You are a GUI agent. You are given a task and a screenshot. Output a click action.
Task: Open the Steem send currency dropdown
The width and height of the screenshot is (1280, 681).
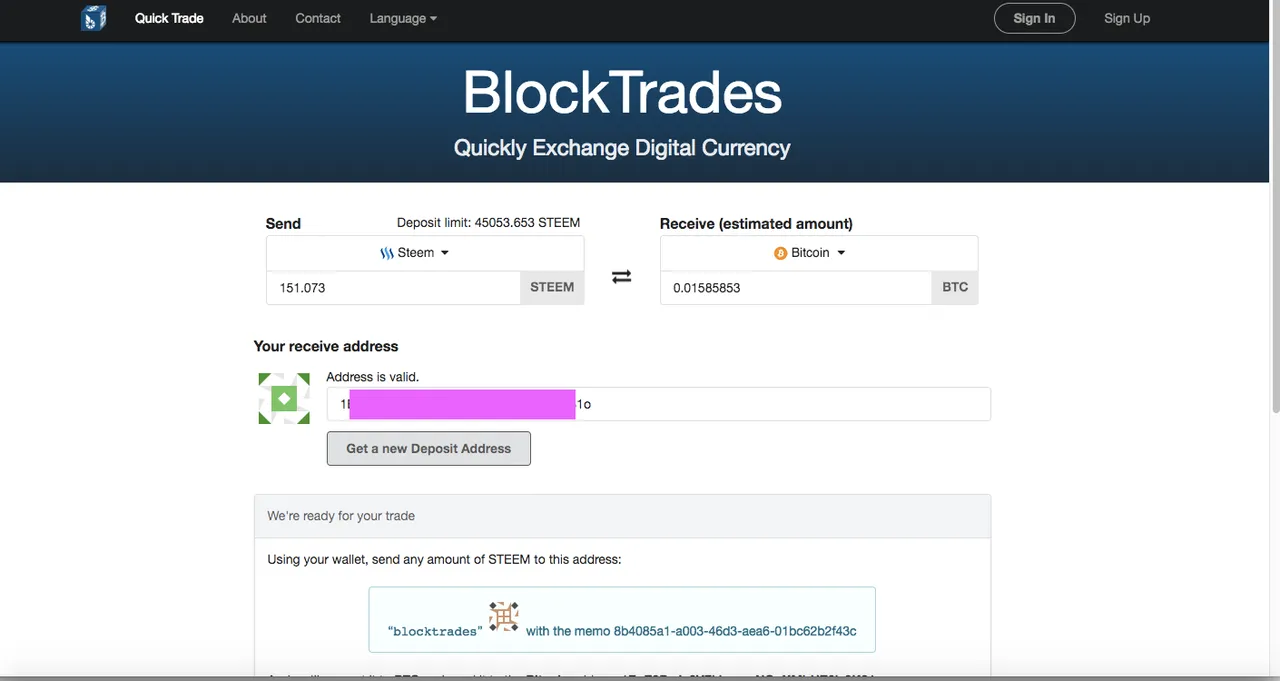(x=425, y=253)
